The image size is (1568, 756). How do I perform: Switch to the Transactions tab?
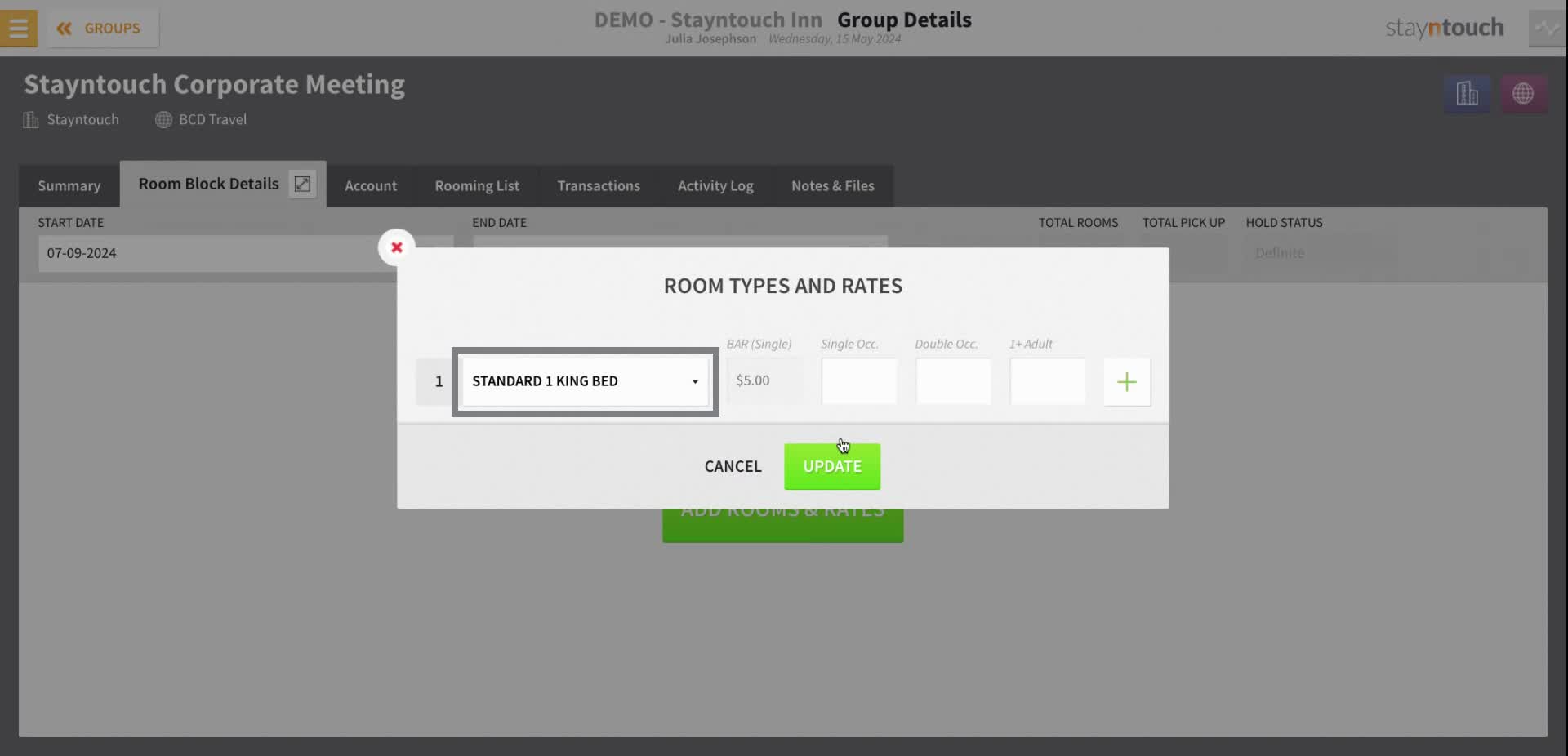coord(599,185)
